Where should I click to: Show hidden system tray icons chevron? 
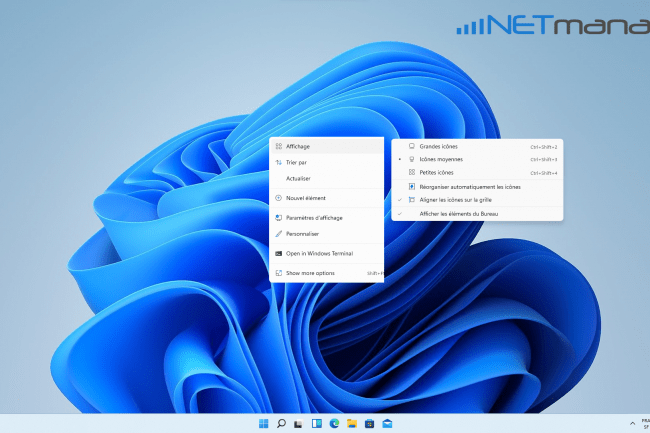[x=632, y=423]
